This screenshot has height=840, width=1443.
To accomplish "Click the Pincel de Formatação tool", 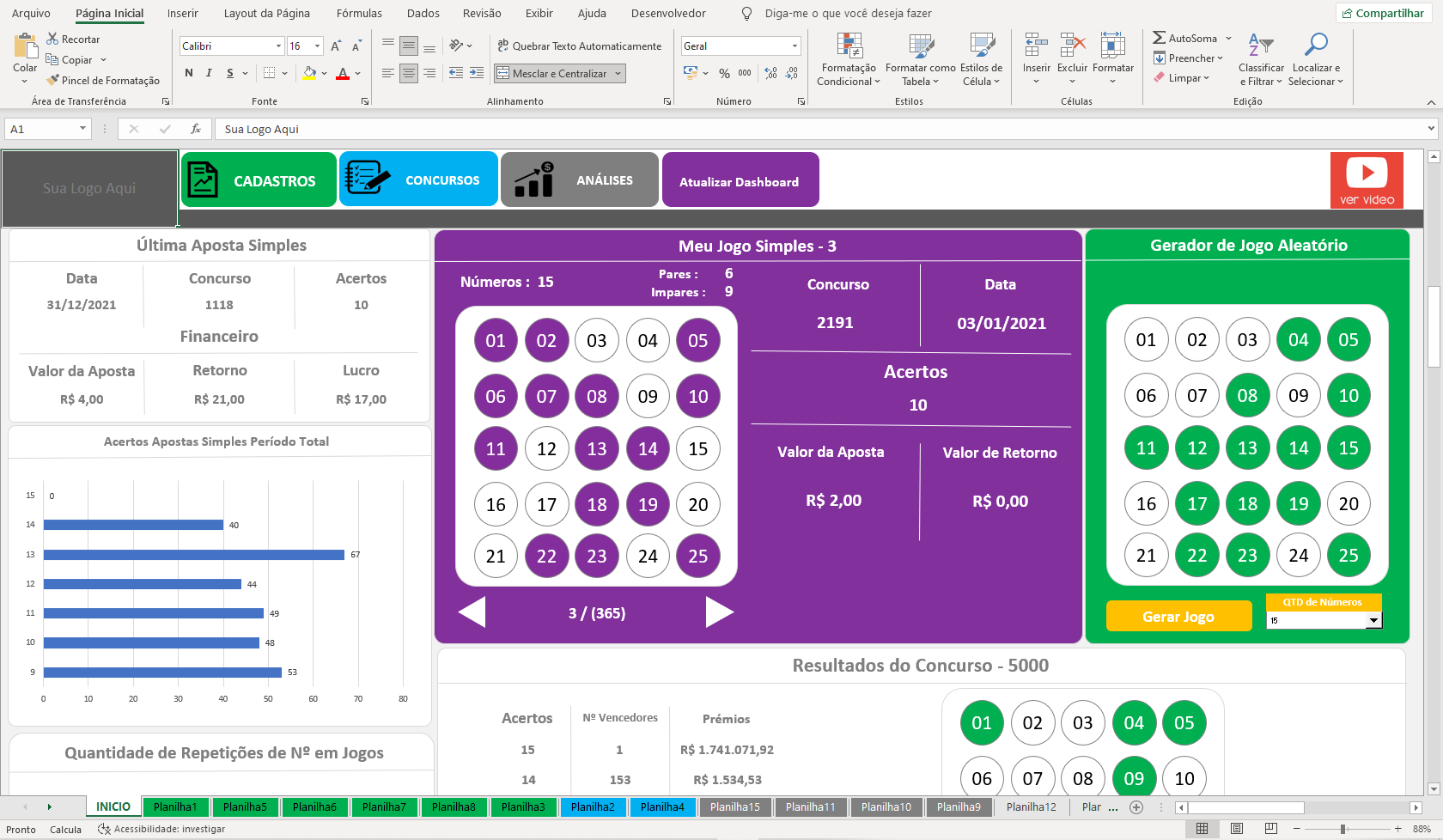I will [x=103, y=80].
